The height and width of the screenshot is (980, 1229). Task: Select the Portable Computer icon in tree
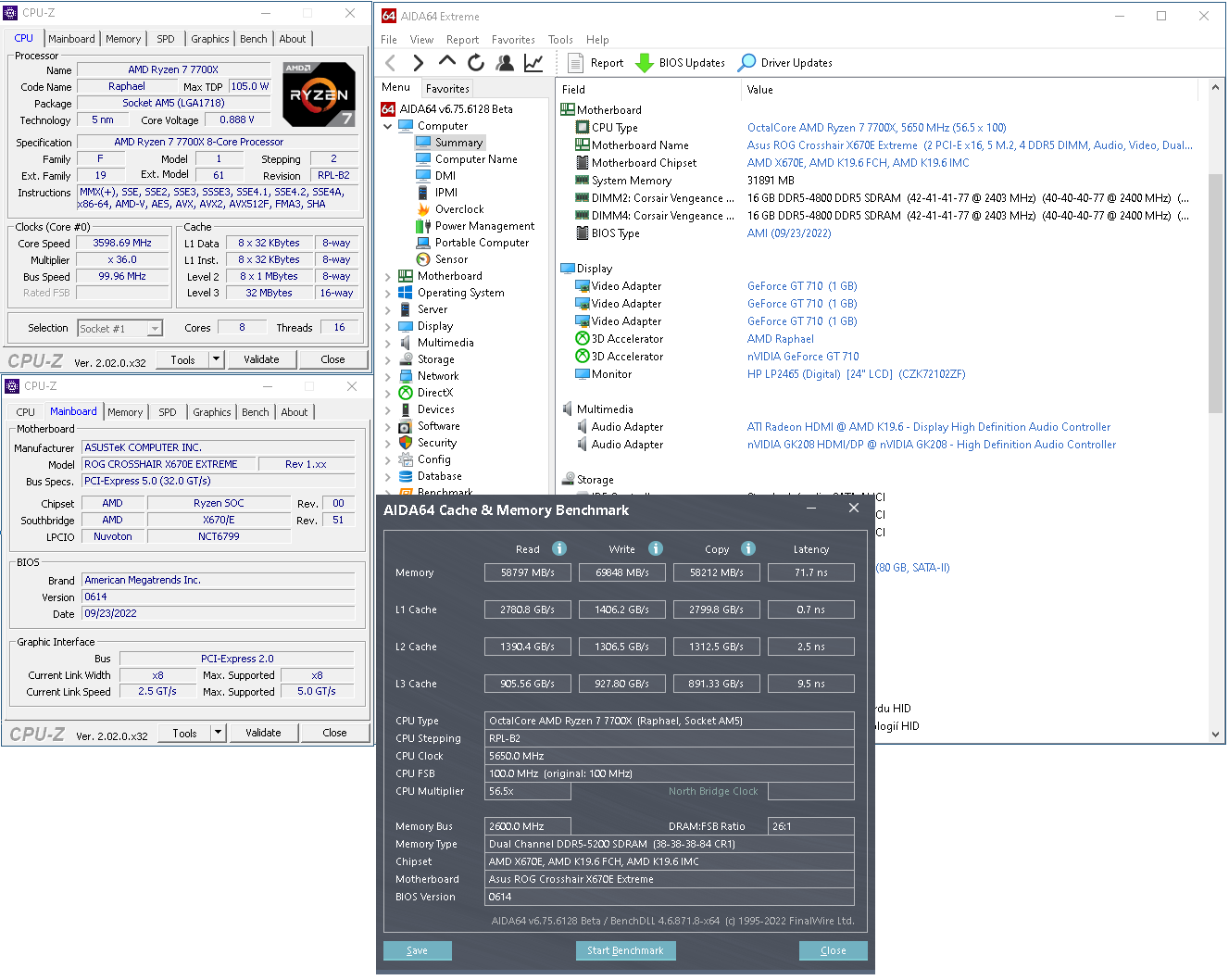tap(423, 243)
